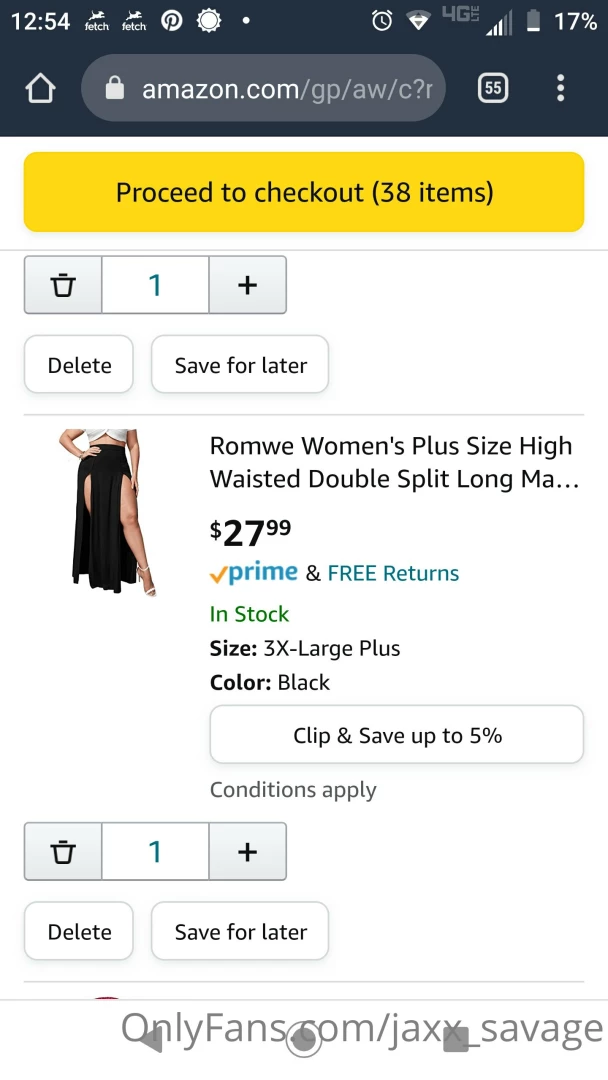
Task: Increase quantity with upper plus button
Action: coord(247,285)
